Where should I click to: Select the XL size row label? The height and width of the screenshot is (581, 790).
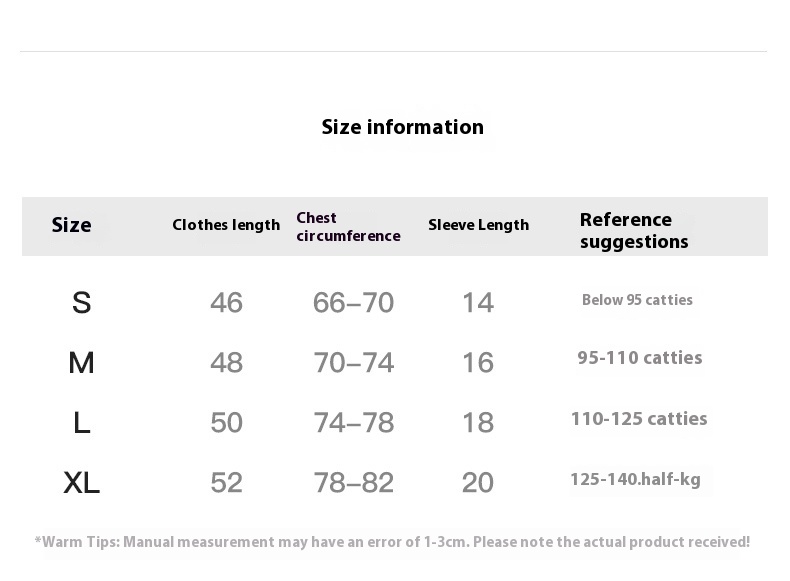point(81,483)
